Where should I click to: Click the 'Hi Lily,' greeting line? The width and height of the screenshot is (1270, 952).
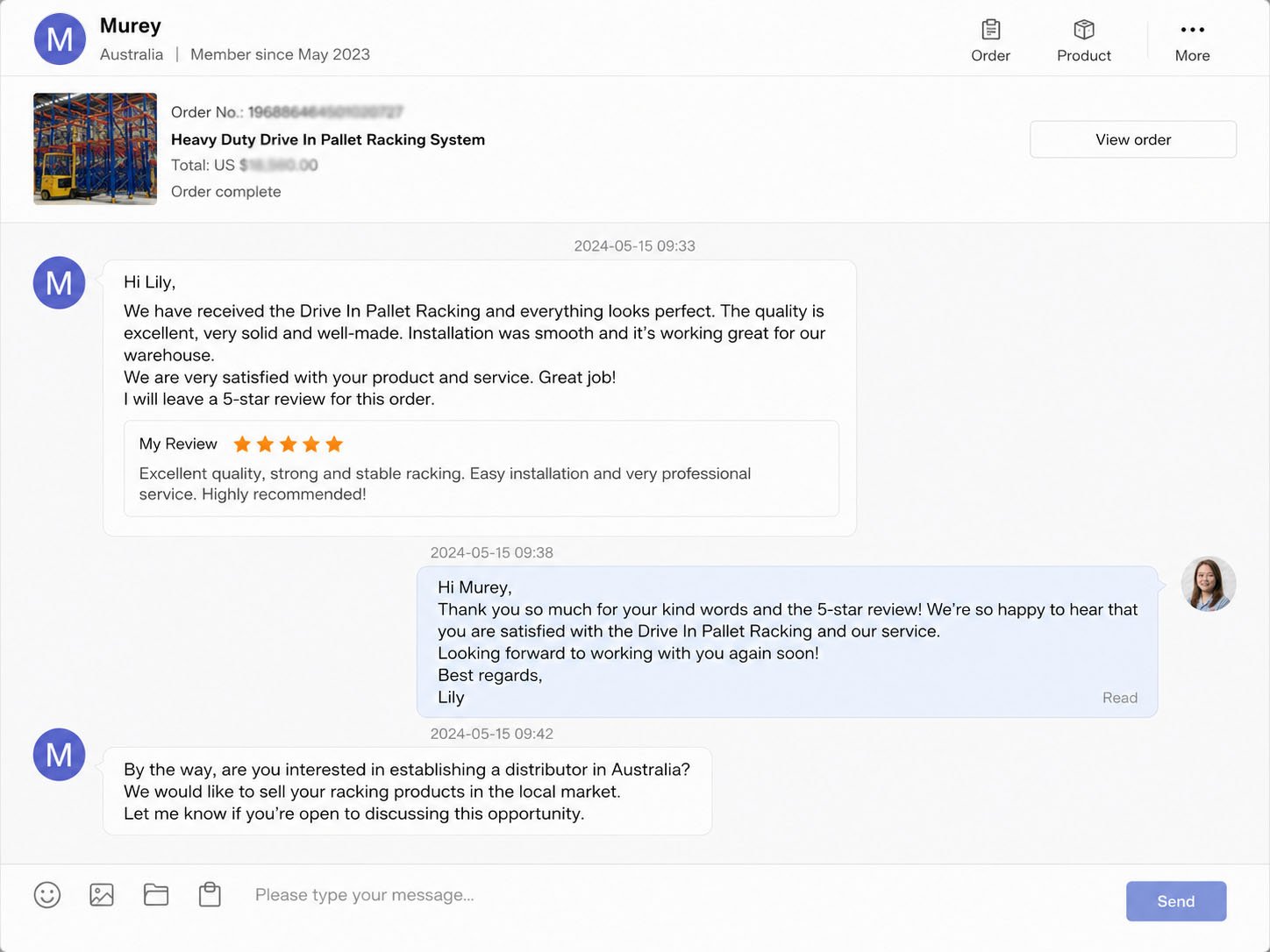tap(149, 282)
